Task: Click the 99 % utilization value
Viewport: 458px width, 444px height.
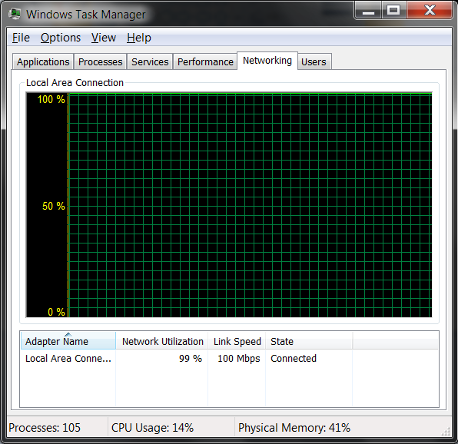Action: (x=190, y=359)
